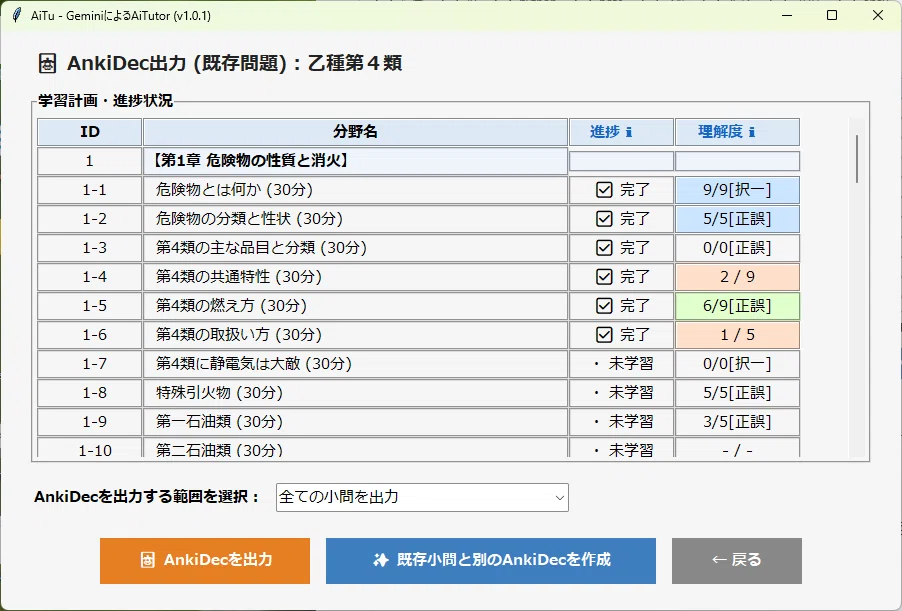Screen dimensions: 902x611
Task: Click the green 6/9[正誤] score cell
Action: (737, 306)
